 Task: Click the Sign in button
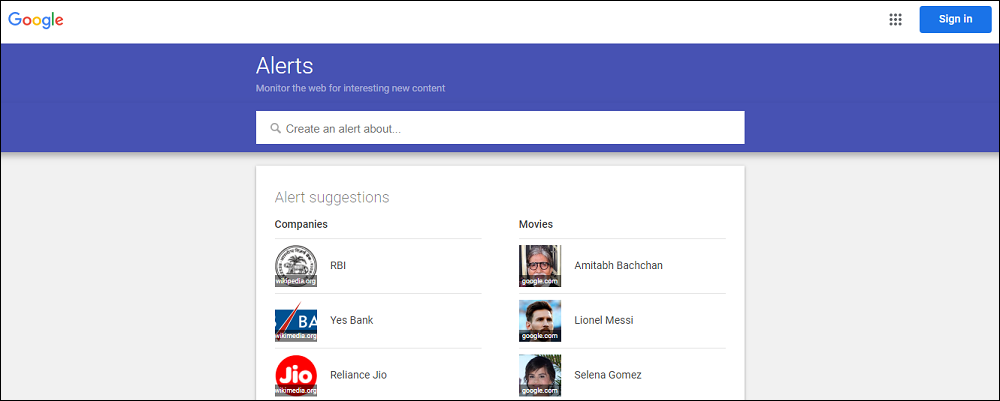(955, 19)
